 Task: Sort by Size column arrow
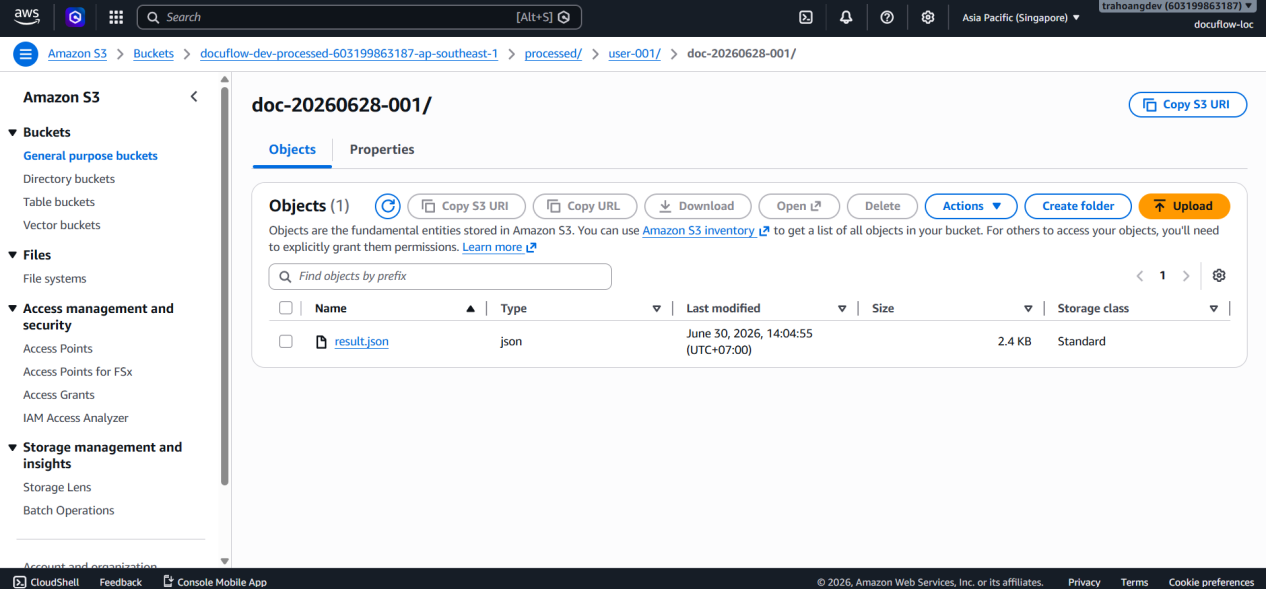click(x=1028, y=309)
